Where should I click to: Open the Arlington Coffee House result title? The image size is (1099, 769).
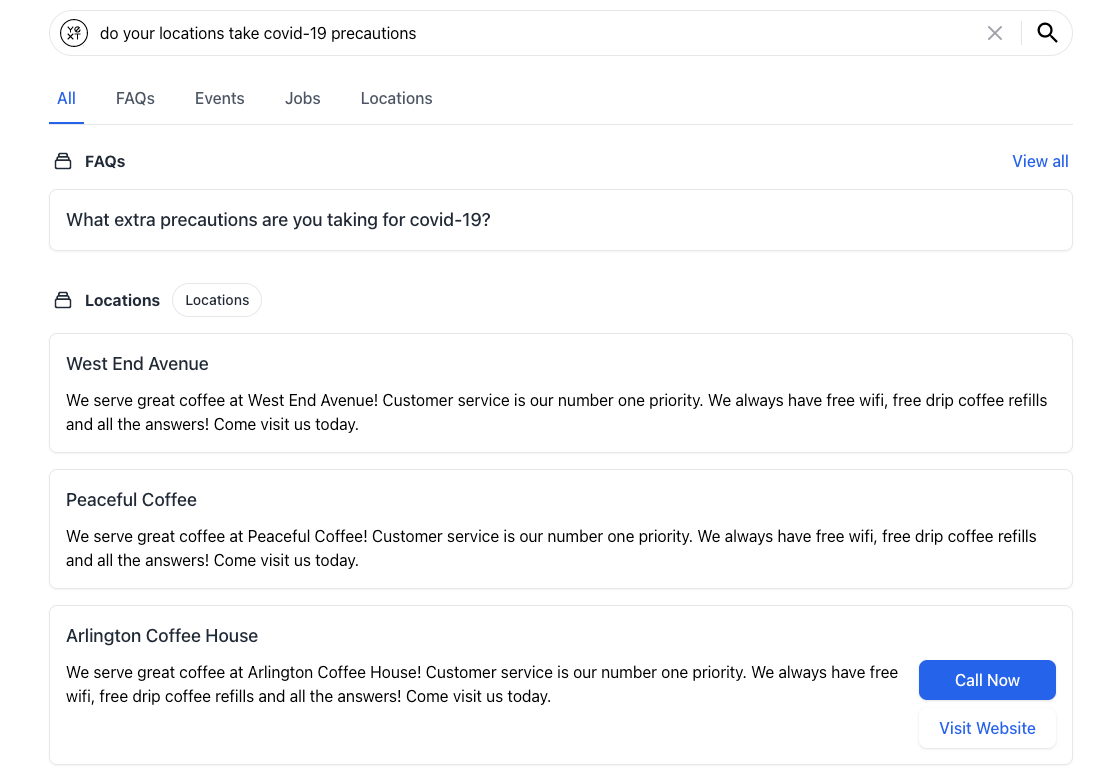coord(162,636)
